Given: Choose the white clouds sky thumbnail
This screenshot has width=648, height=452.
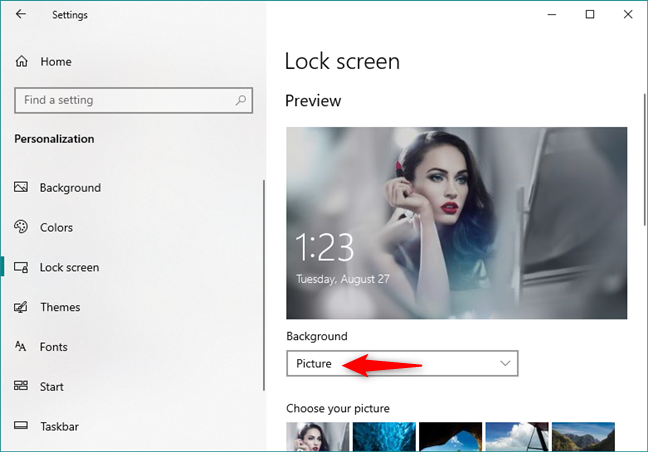Looking at the screenshot, I should (x=516, y=437).
